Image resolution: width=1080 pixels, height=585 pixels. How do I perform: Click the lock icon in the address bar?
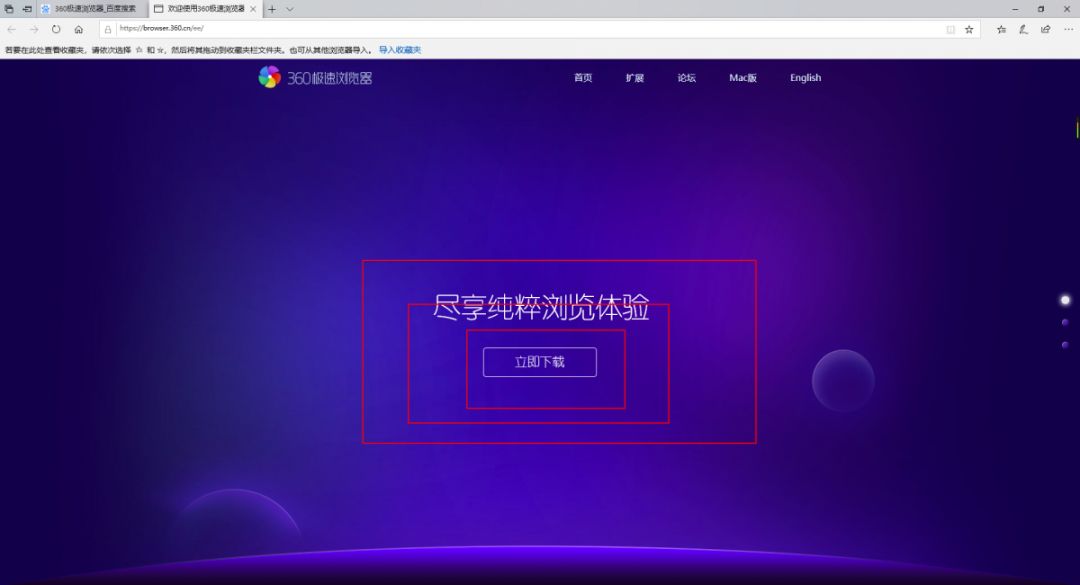[x=107, y=30]
